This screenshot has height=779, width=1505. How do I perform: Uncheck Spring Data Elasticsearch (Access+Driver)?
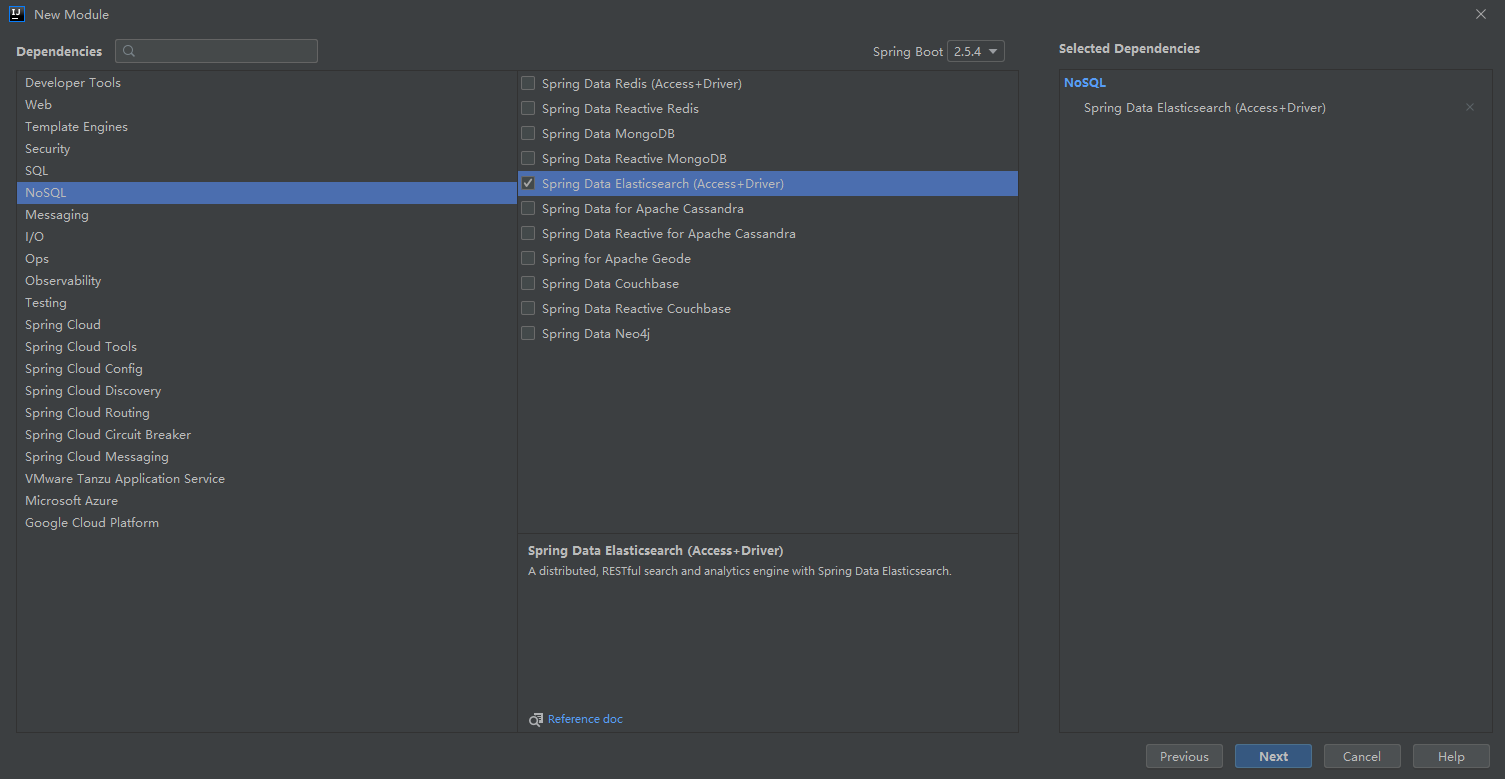coord(528,183)
